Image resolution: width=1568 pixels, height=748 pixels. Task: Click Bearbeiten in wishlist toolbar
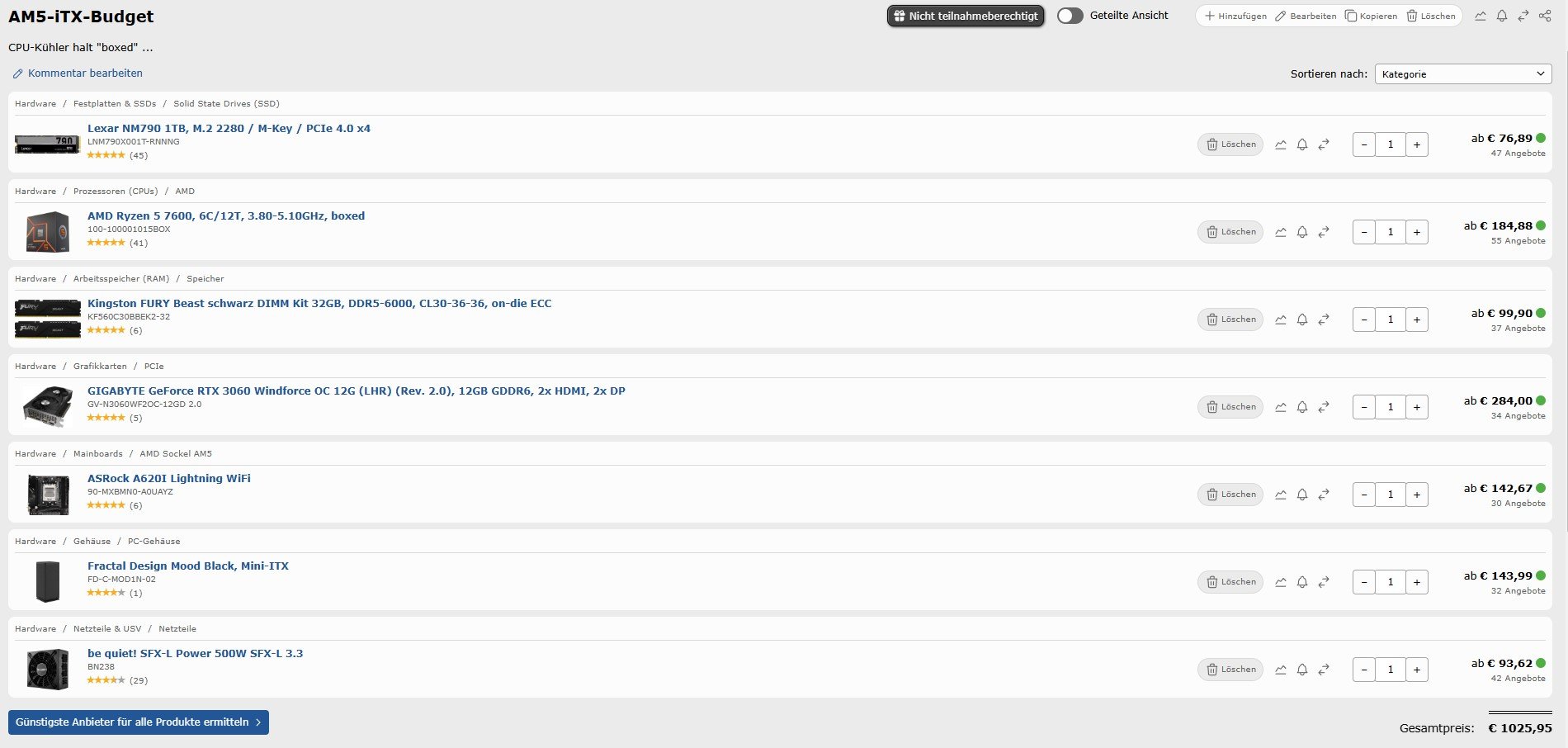(x=1306, y=16)
